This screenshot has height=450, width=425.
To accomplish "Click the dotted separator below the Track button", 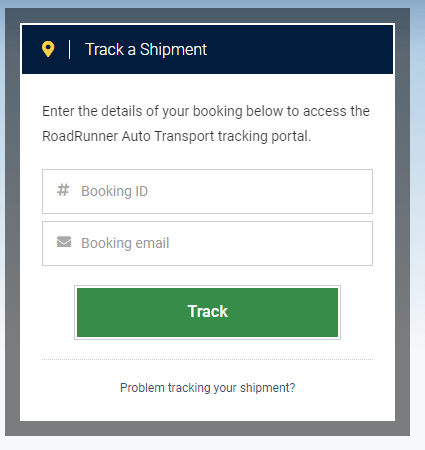I will (207, 360).
